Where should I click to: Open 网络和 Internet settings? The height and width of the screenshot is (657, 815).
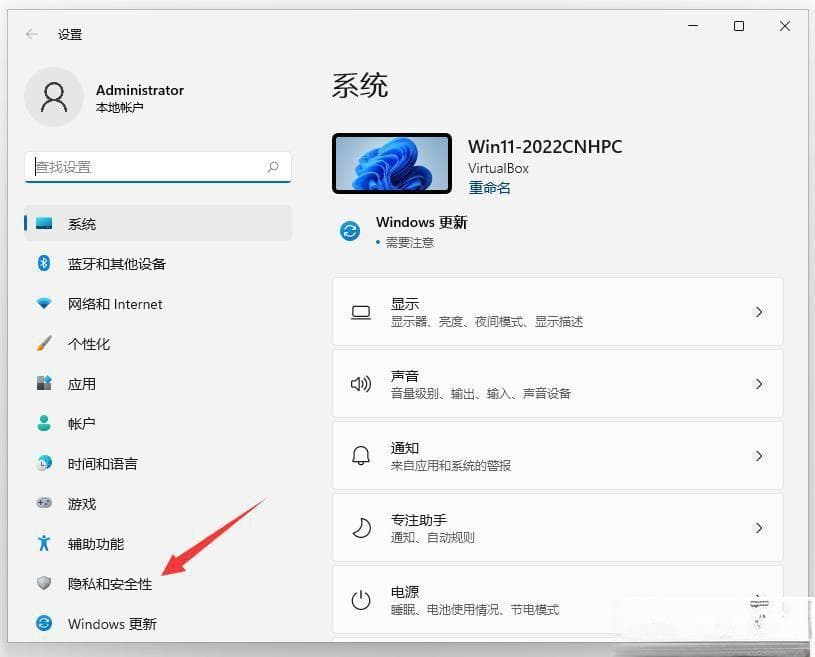[x=158, y=304]
